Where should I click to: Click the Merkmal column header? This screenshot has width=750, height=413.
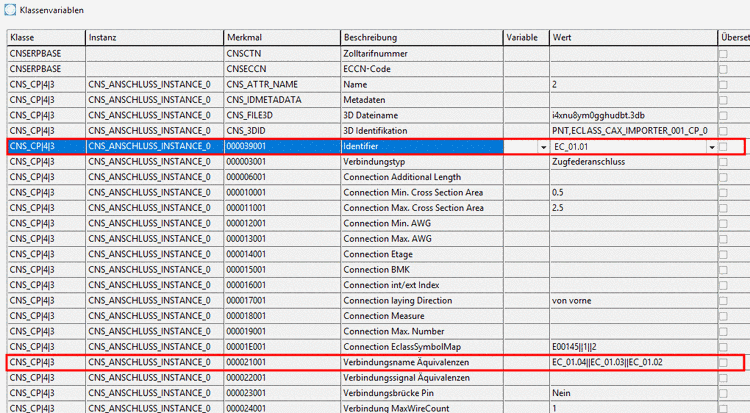point(282,37)
